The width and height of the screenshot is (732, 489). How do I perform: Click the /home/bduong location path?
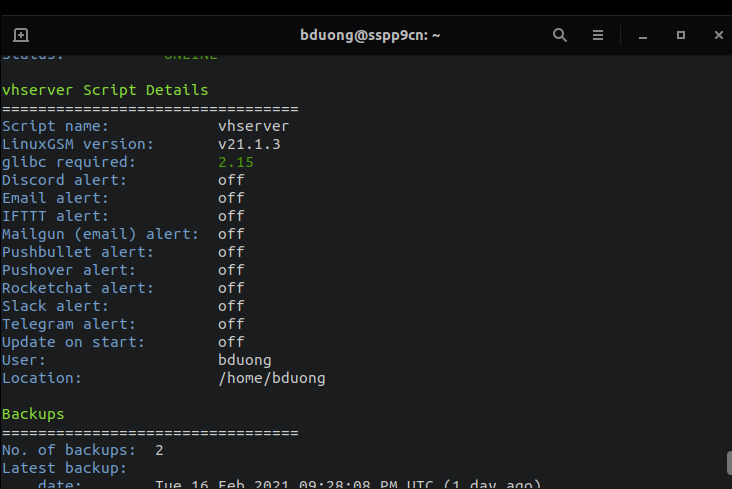pos(271,378)
